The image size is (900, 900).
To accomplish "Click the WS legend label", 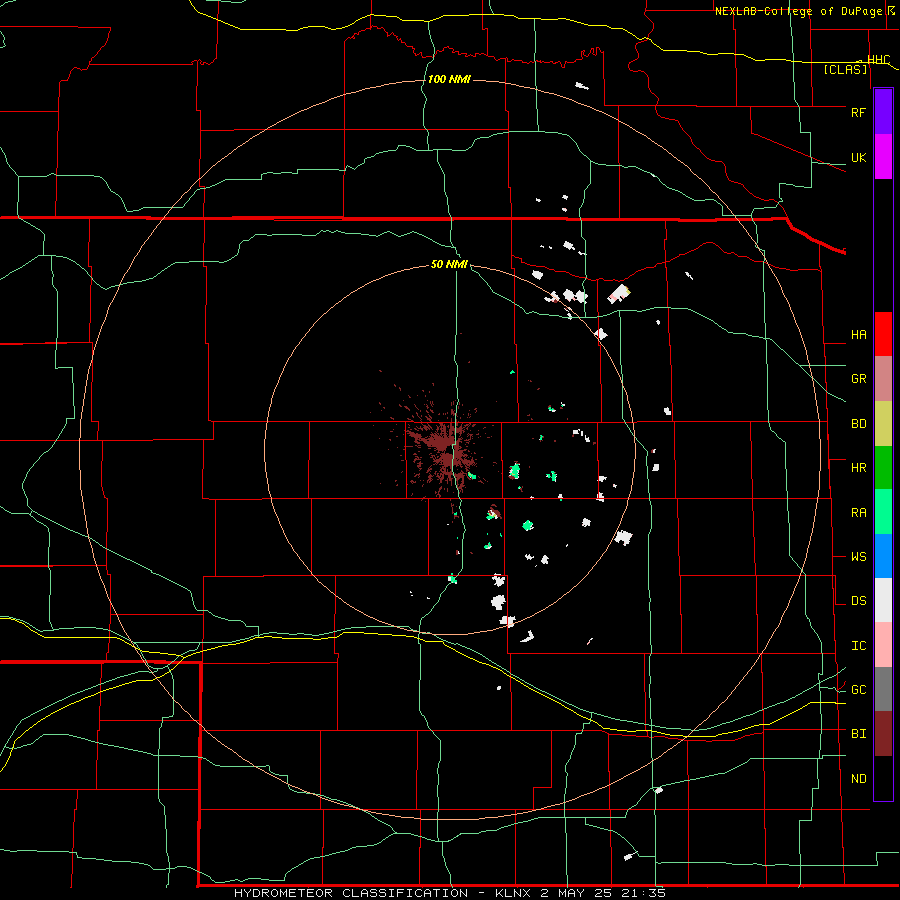I will (x=858, y=556).
